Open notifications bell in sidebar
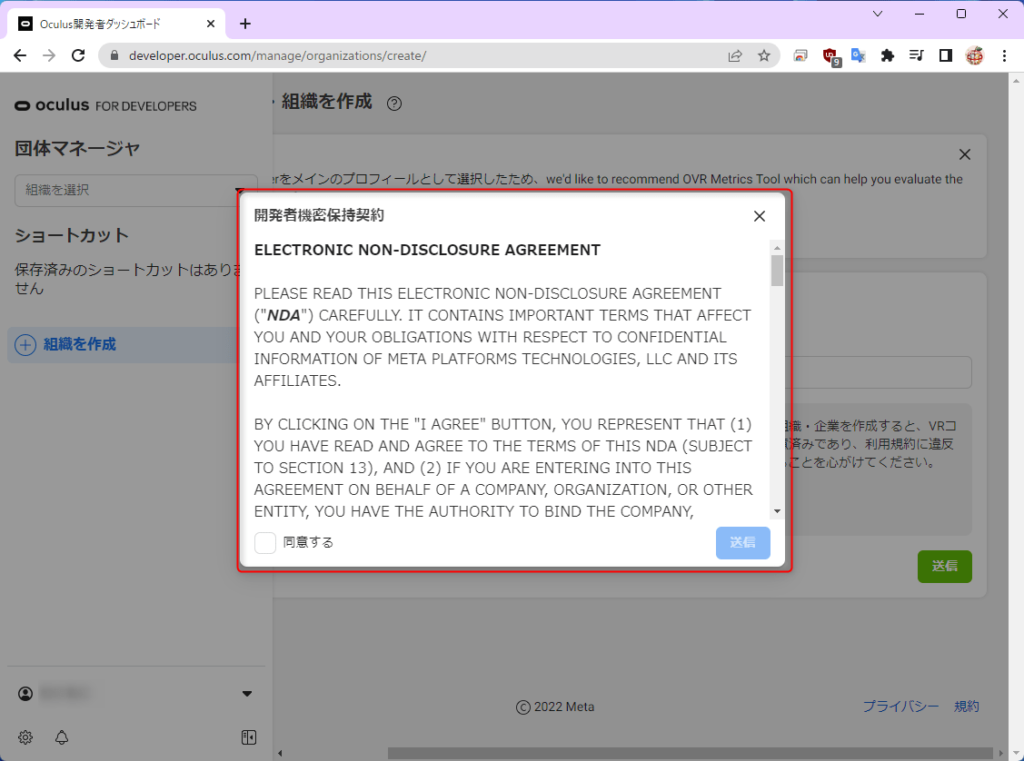Image resolution: width=1024 pixels, height=761 pixels. point(61,737)
